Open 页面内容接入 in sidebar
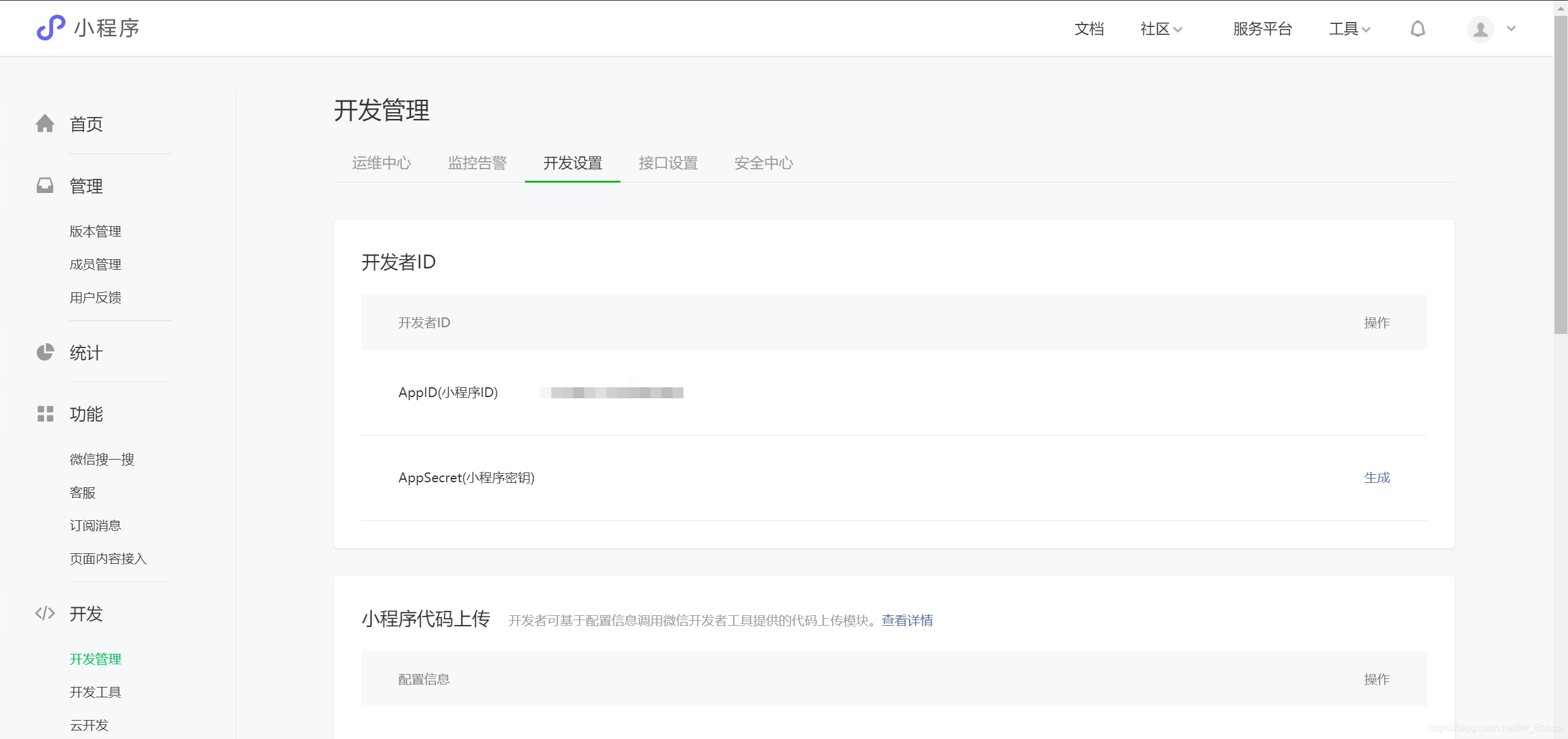1568x739 pixels. pos(108,558)
